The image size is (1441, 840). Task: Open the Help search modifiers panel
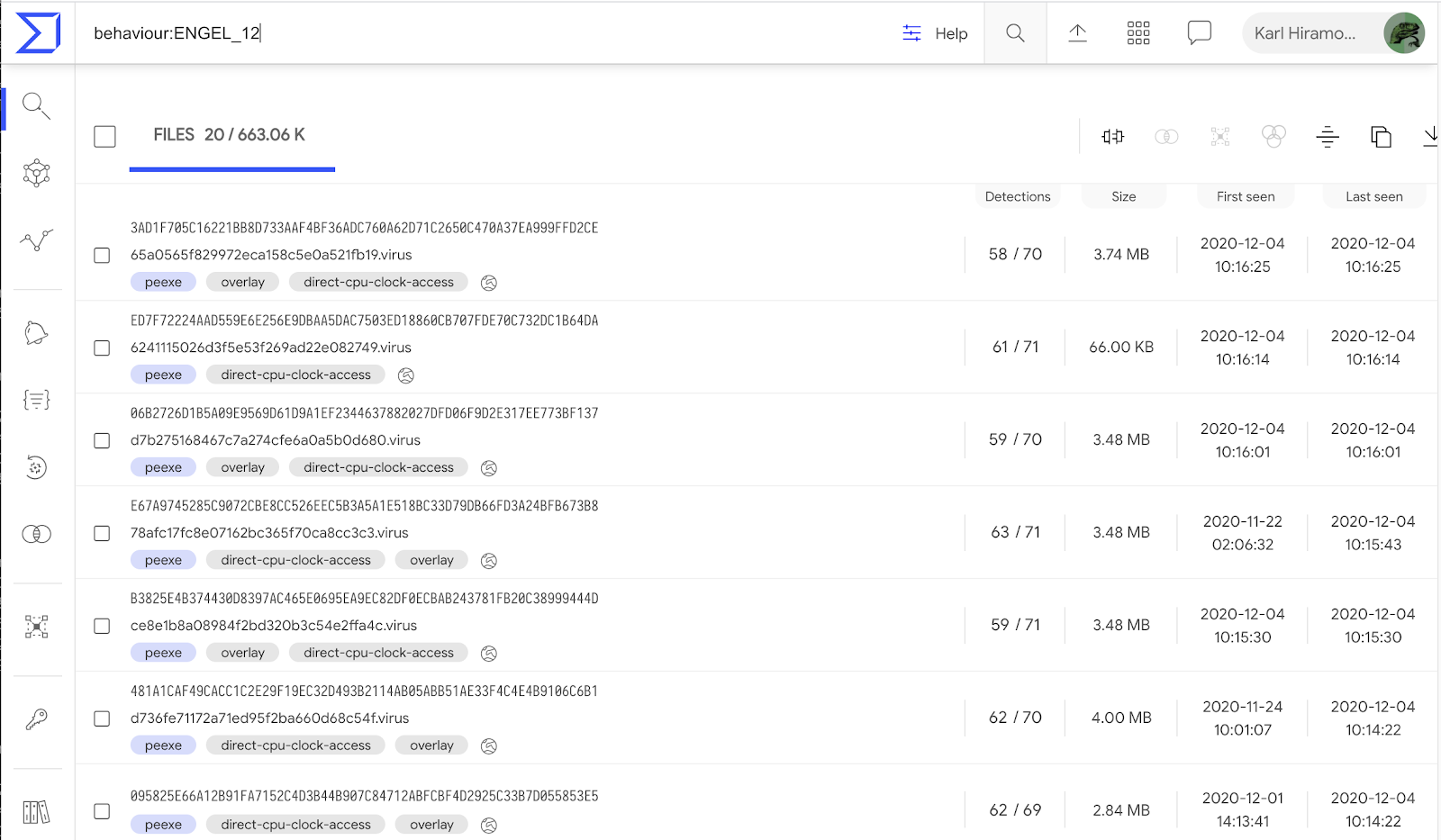tap(935, 33)
